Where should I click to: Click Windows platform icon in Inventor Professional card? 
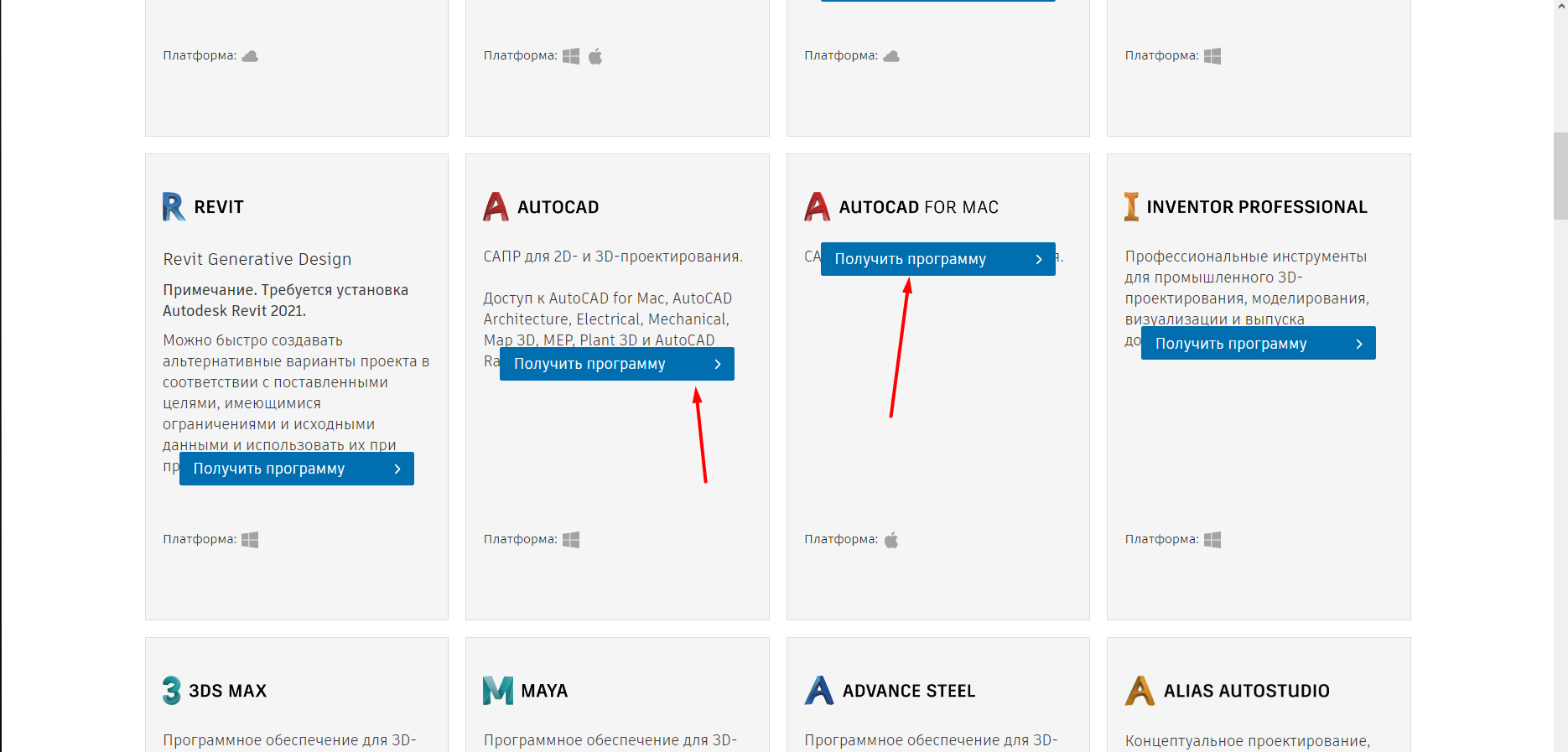pos(1212,540)
